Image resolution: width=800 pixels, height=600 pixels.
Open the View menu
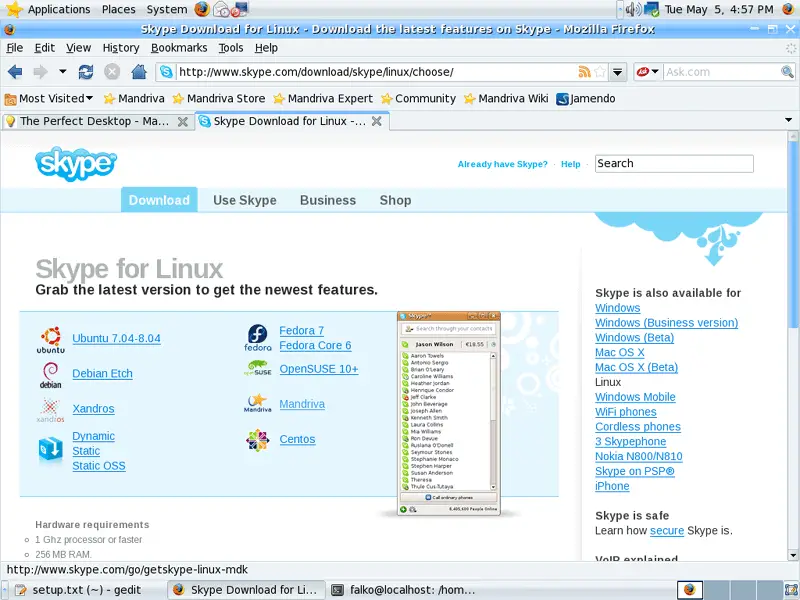(x=78, y=48)
